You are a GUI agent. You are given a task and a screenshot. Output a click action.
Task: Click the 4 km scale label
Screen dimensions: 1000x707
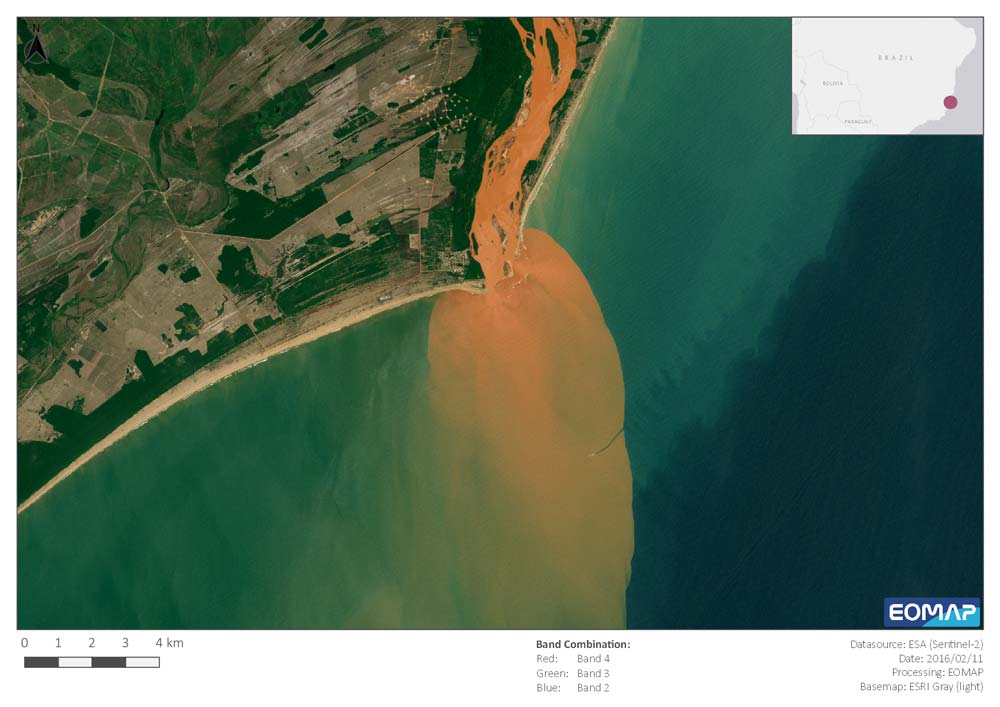pyautogui.click(x=169, y=643)
